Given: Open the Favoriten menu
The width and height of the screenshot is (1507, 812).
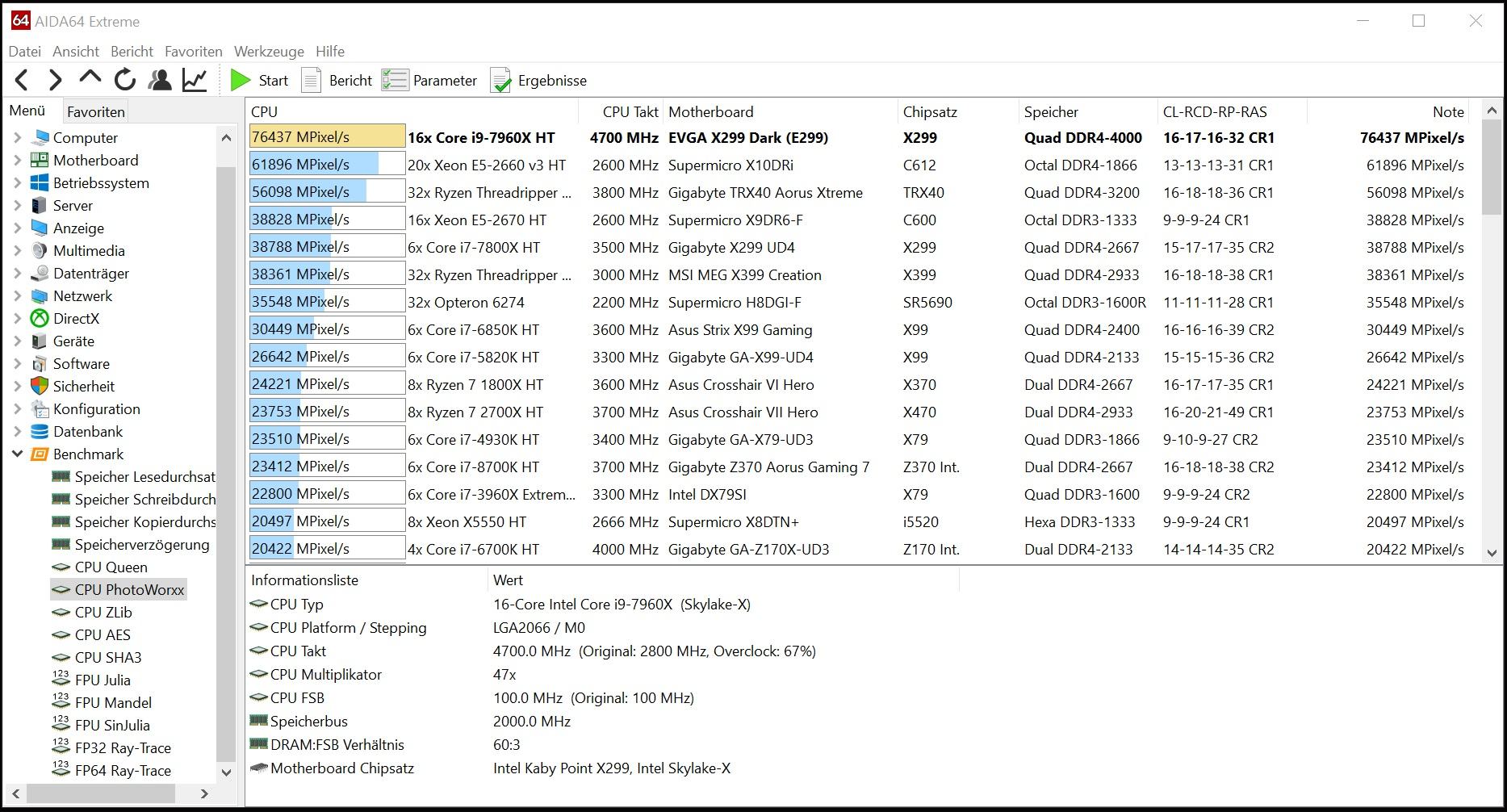Looking at the screenshot, I should click(194, 51).
